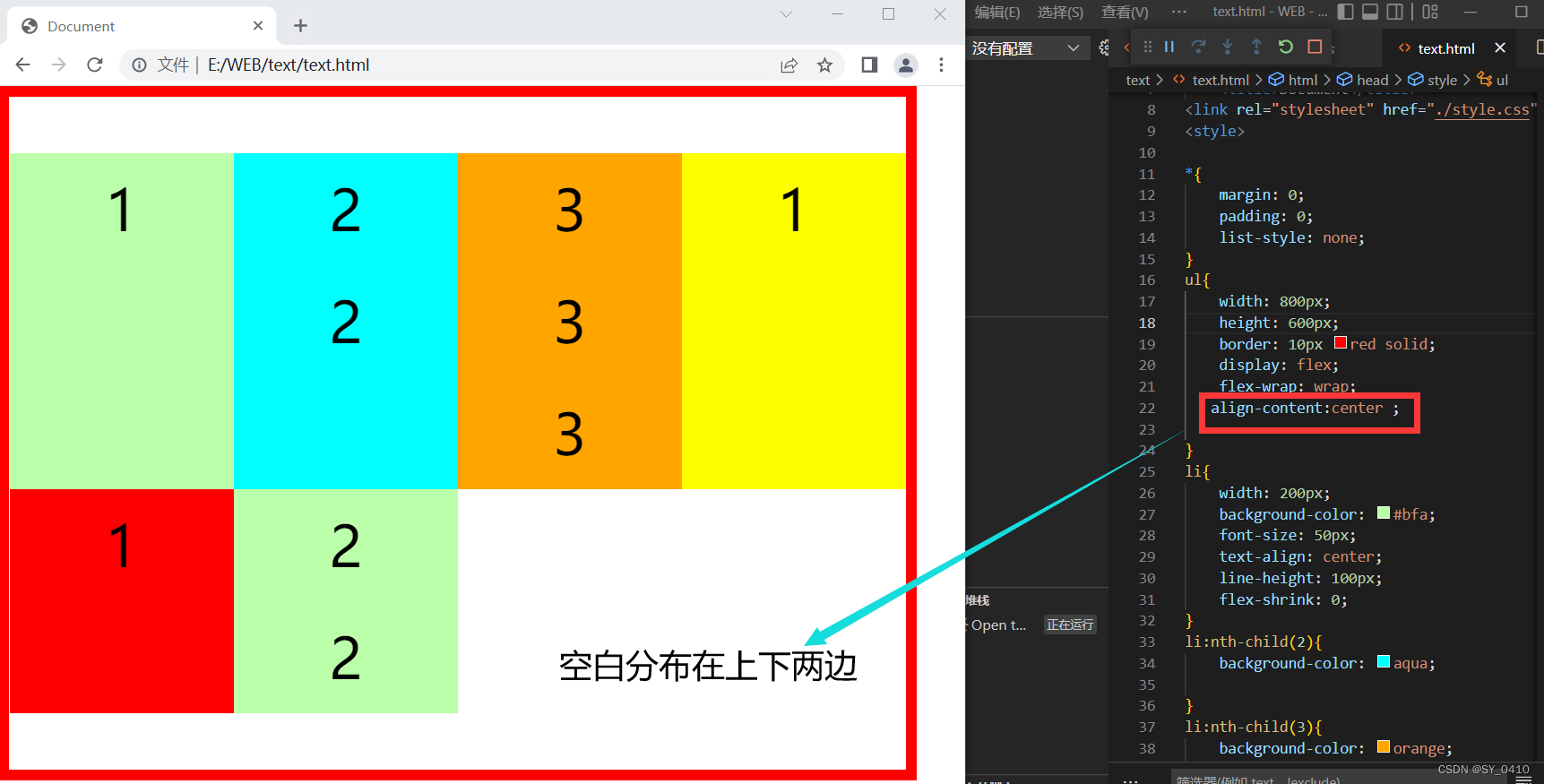
Task: Click the display: flex; code line
Action: pos(1278,365)
